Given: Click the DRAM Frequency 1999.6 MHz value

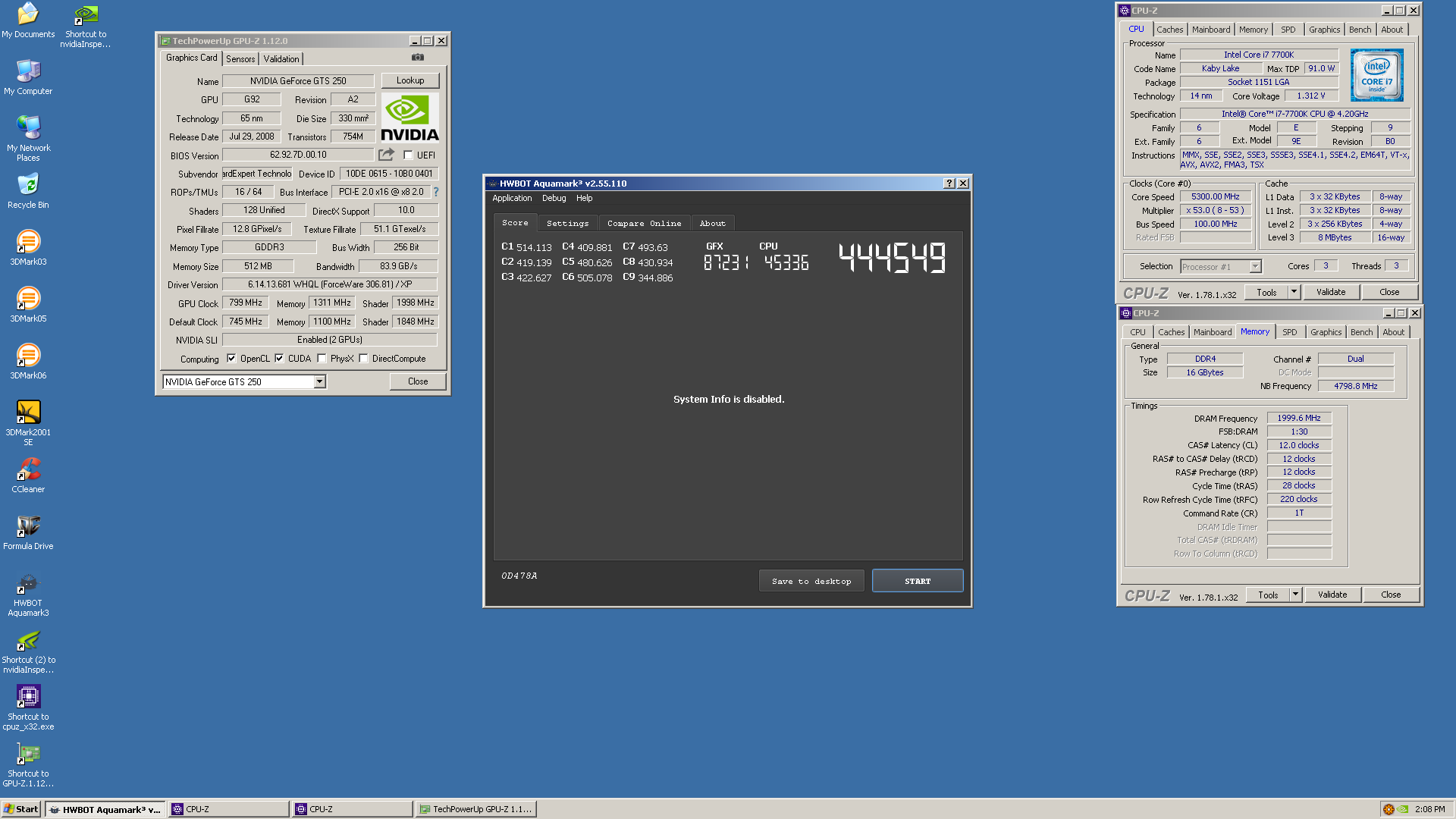Looking at the screenshot, I should tap(1298, 418).
